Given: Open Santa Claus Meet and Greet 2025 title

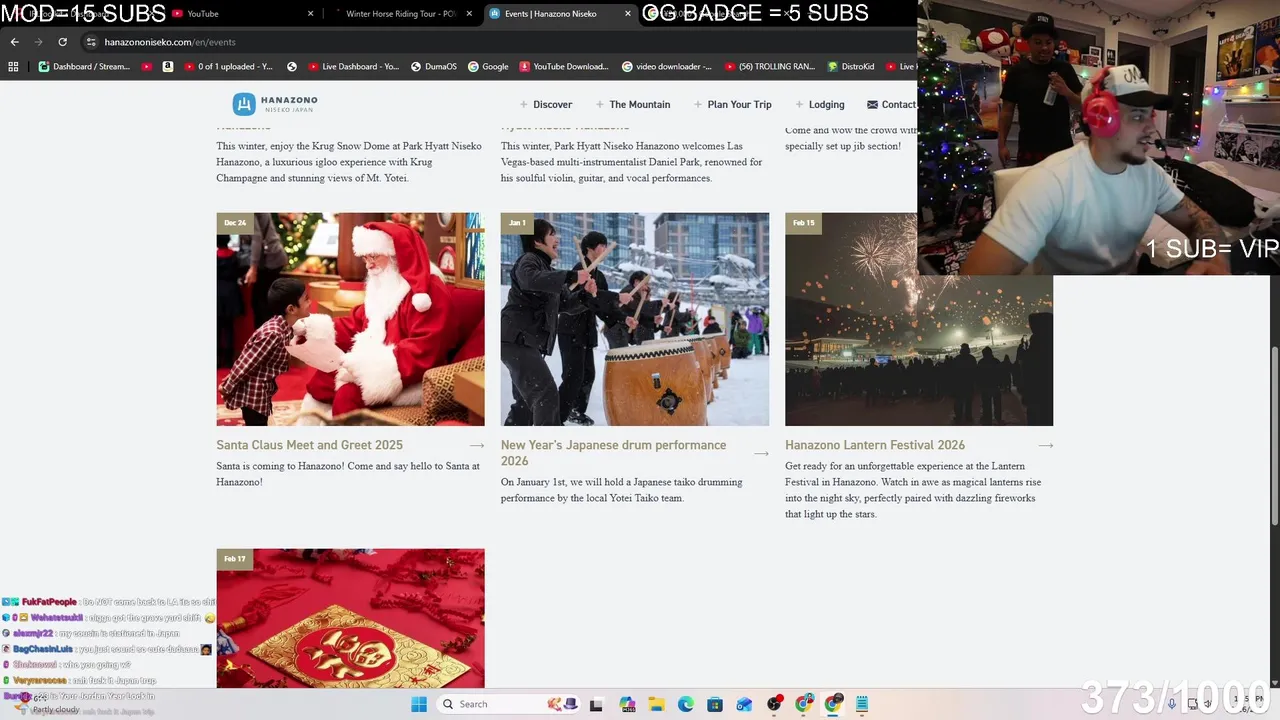Looking at the screenshot, I should click(309, 445).
